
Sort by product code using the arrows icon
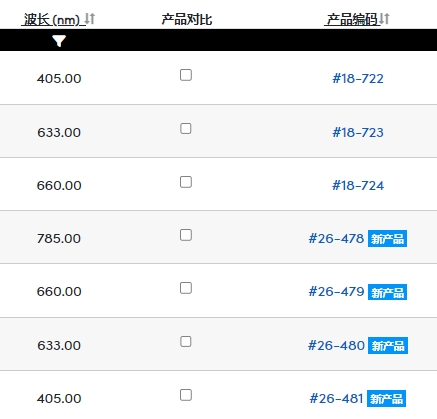[384, 19]
